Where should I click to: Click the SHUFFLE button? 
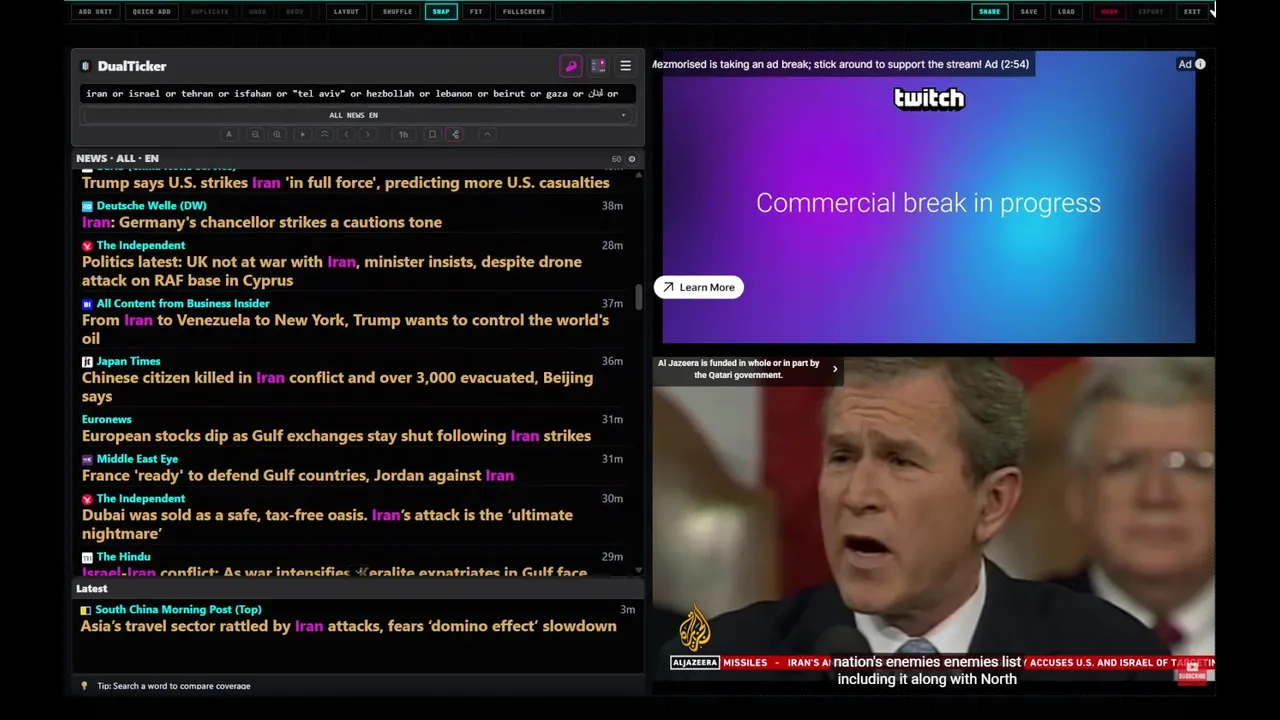click(x=397, y=11)
